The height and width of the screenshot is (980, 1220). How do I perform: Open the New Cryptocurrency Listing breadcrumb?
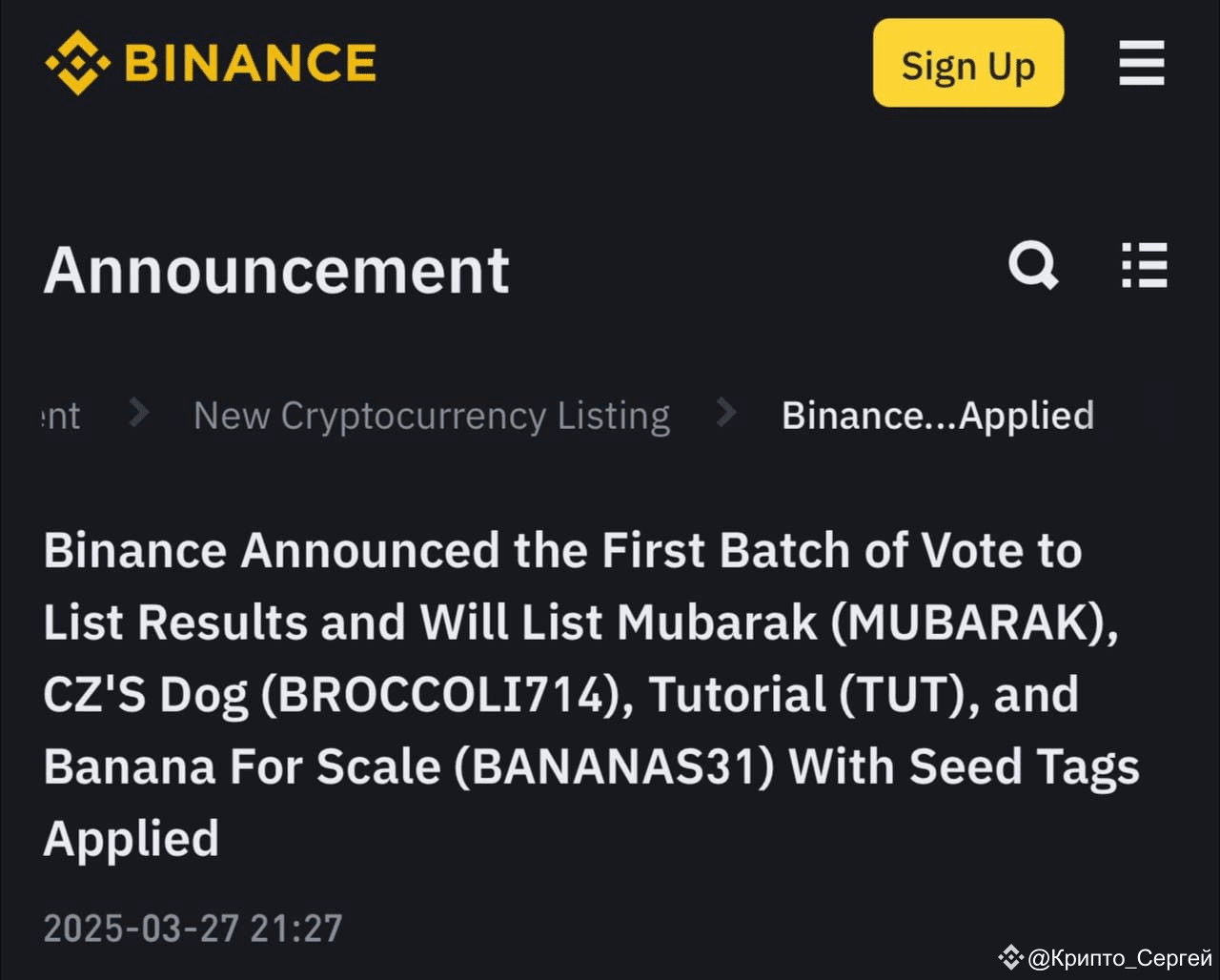pos(431,415)
